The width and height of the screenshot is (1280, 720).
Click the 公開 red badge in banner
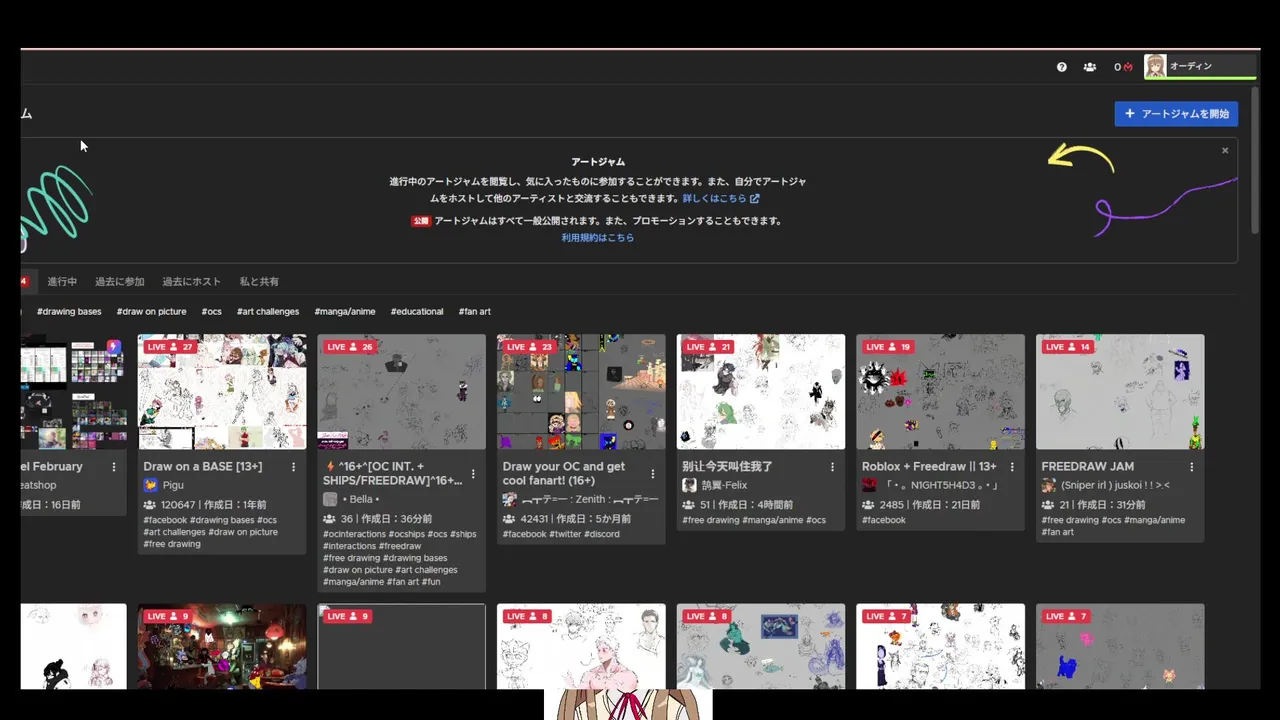(x=421, y=221)
